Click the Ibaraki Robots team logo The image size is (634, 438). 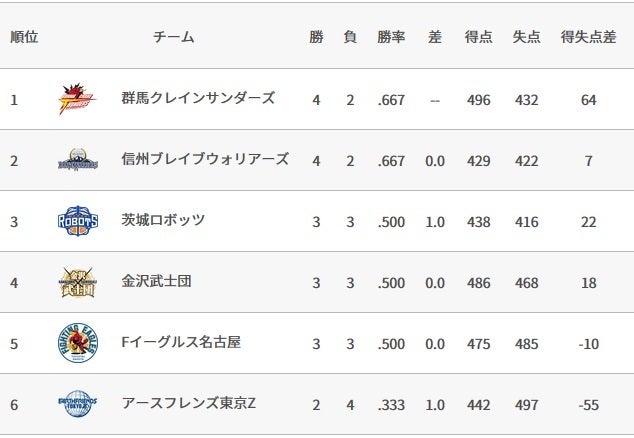point(77,221)
